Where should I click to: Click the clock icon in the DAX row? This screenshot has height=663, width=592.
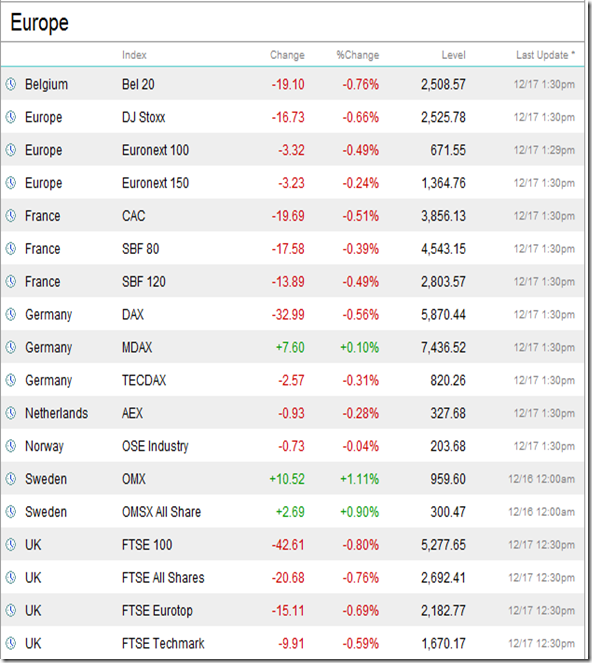coord(11,314)
